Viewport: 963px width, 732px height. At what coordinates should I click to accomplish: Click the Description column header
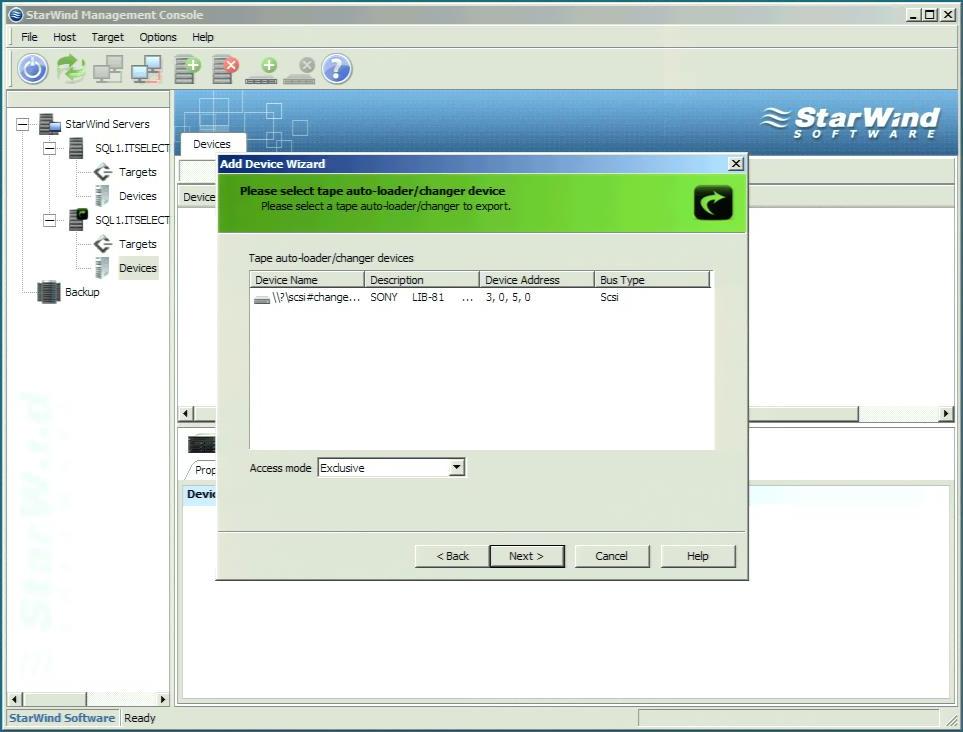click(421, 279)
